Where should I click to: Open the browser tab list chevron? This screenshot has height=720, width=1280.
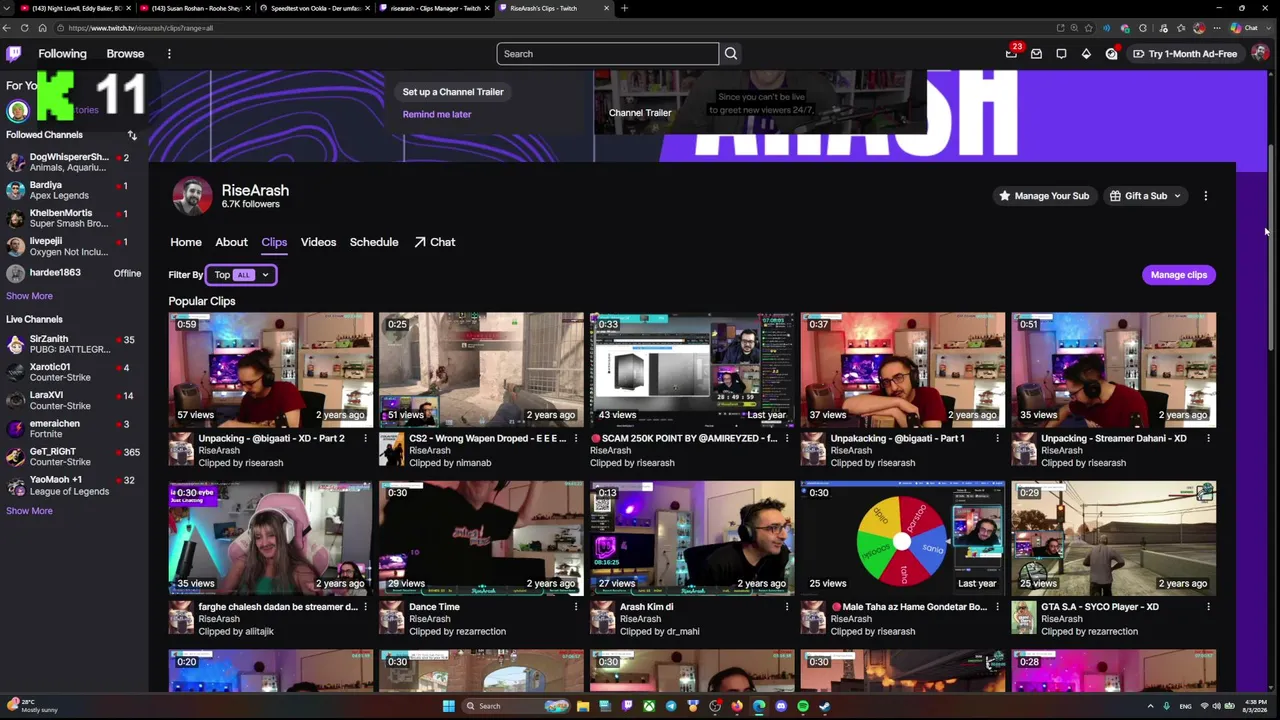point(7,8)
